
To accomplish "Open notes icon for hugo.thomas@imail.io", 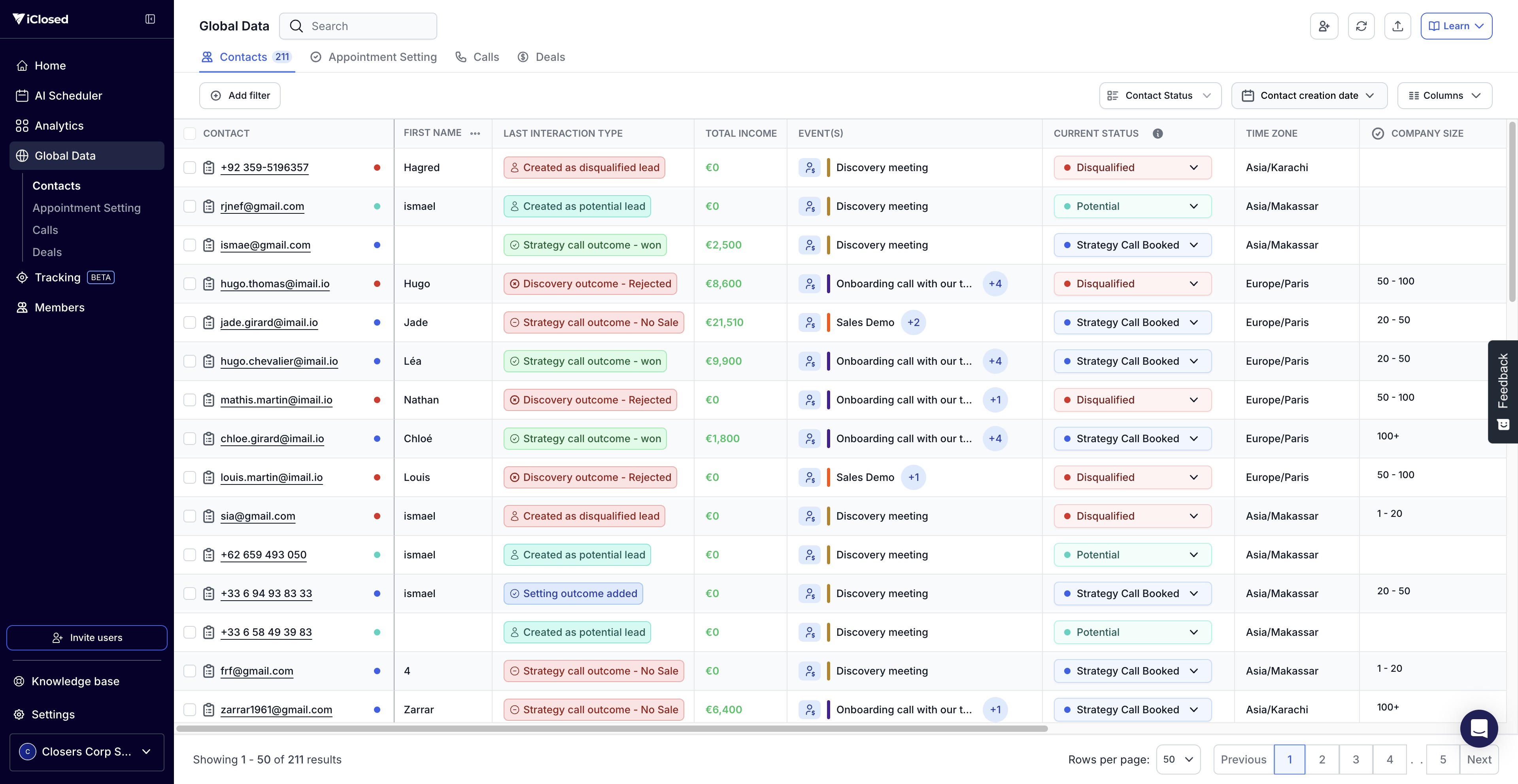I will tap(209, 284).
